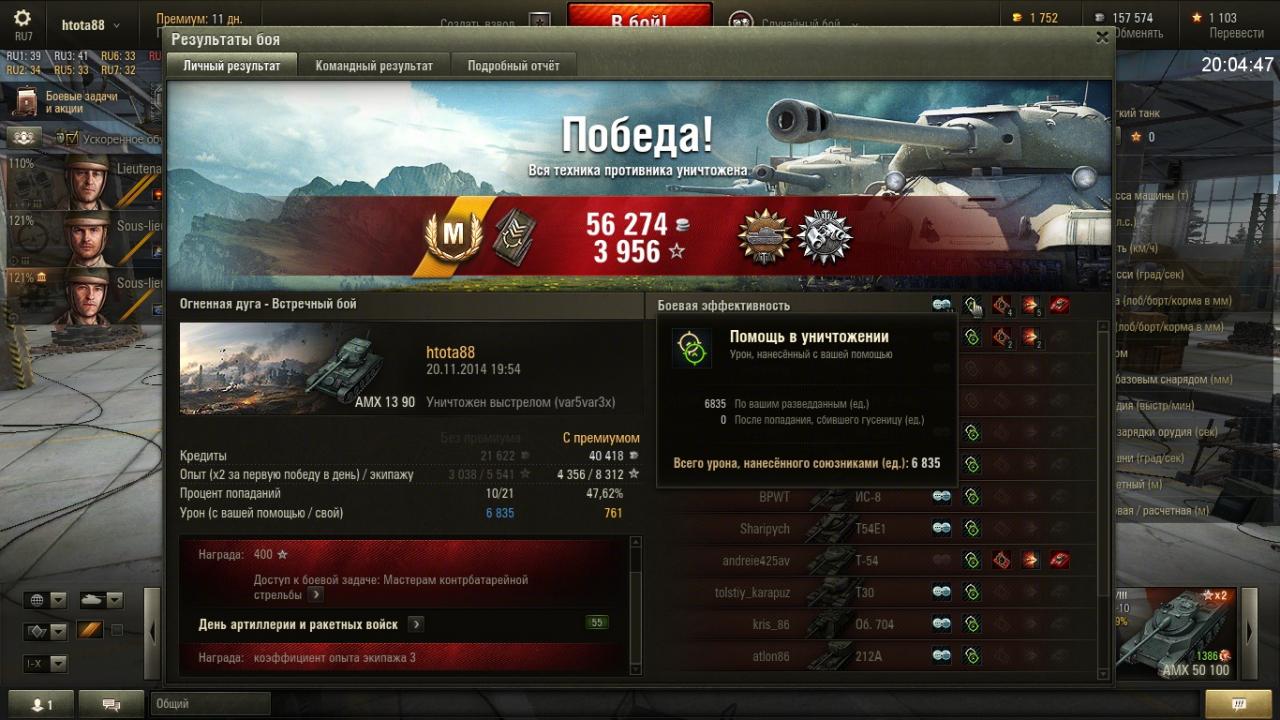Click the destroyed vehicles header icon

point(1059,305)
